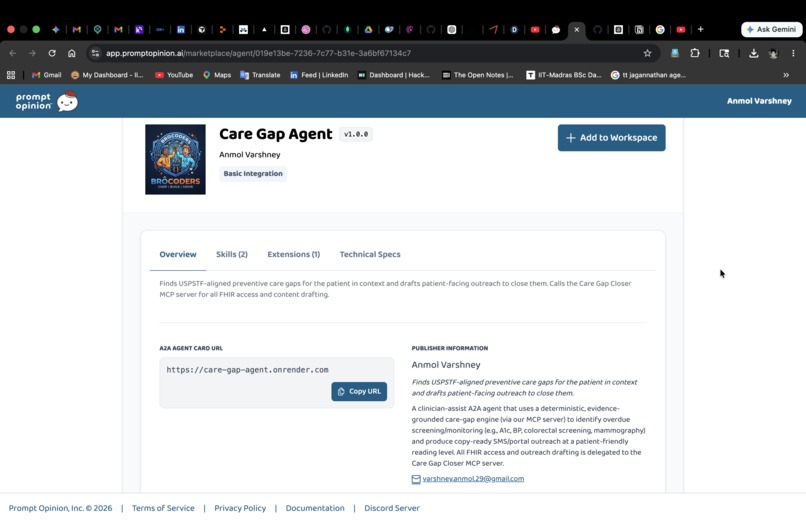
Task: Select the Overview tab
Action: click(178, 255)
